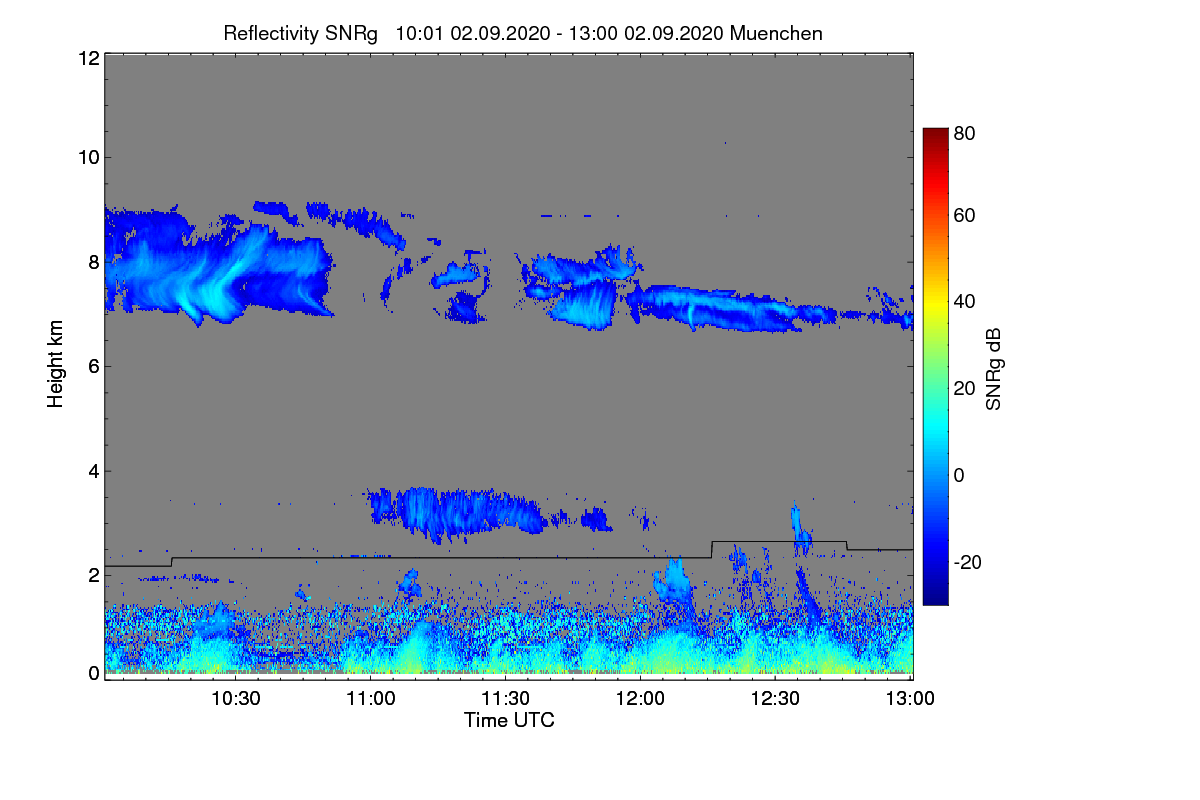Click the height axis label 12
Viewport: 1200px width, 800px height.
(x=88, y=58)
